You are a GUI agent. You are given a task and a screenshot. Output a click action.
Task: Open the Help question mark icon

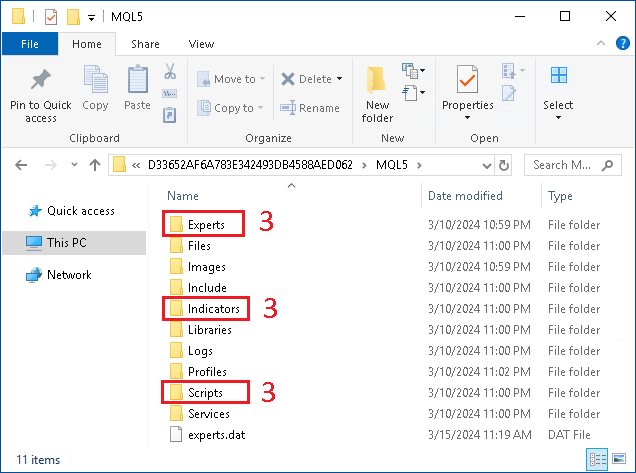tap(623, 43)
